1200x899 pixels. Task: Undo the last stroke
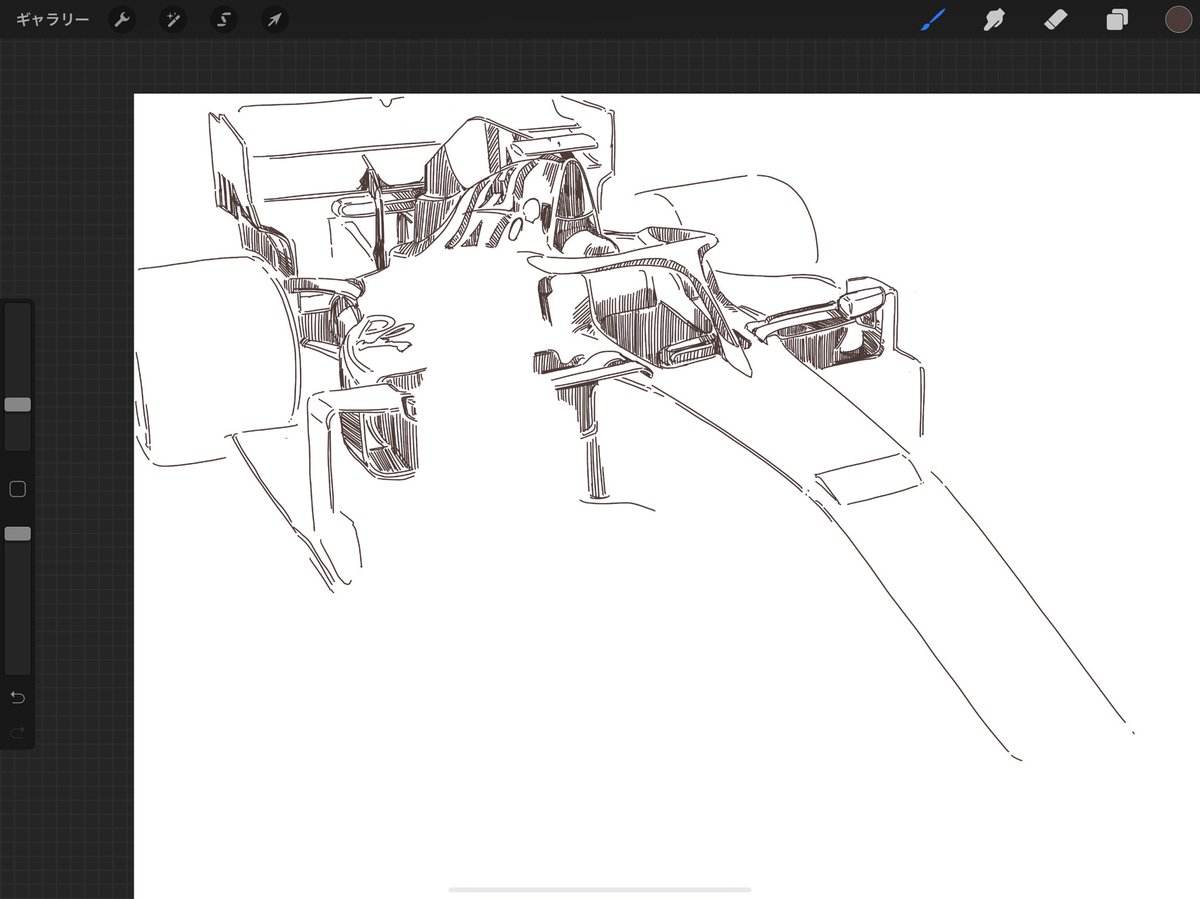coord(17,697)
